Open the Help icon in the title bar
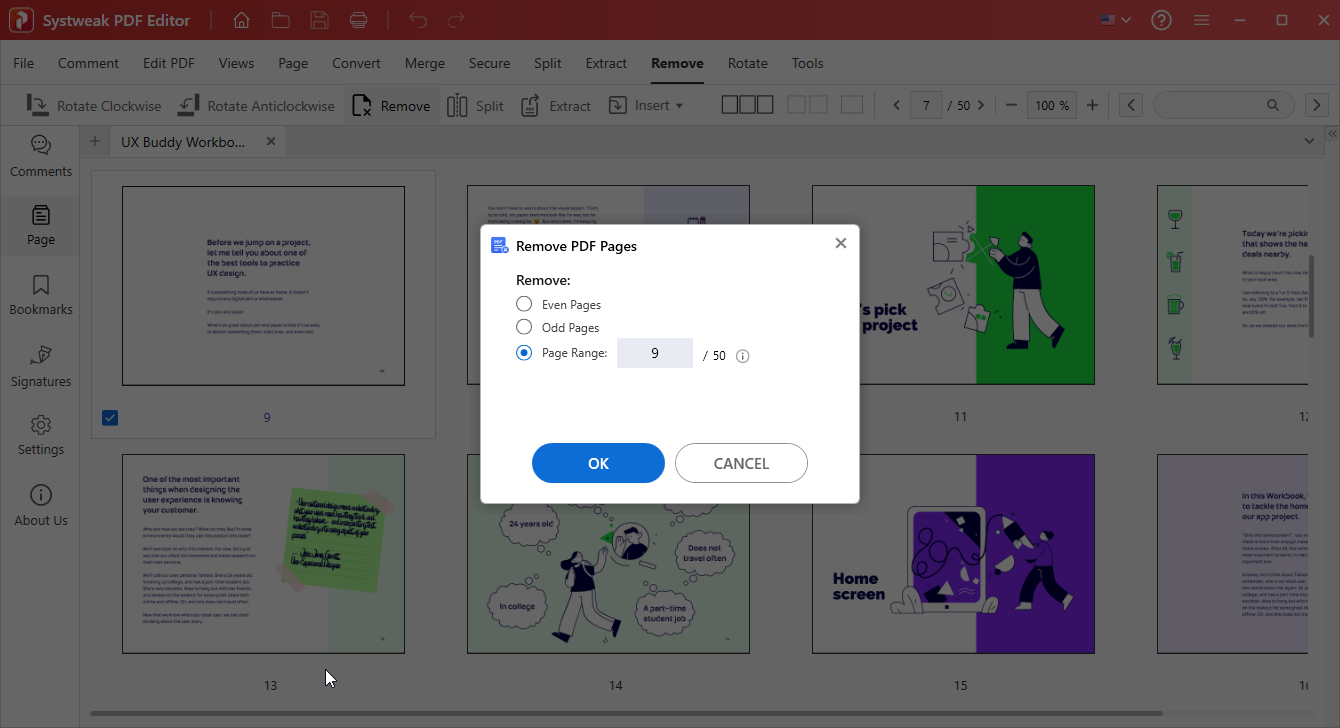The image size is (1340, 728). [1161, 19]
